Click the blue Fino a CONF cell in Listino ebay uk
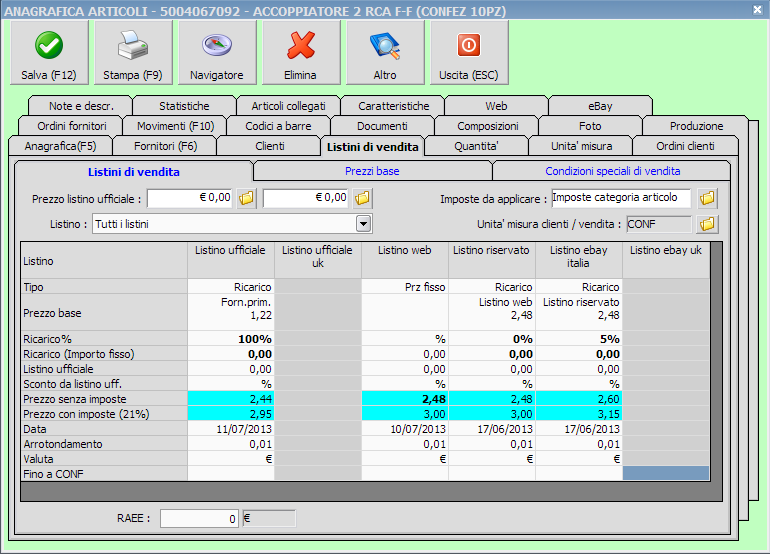 tap(665, 472)
